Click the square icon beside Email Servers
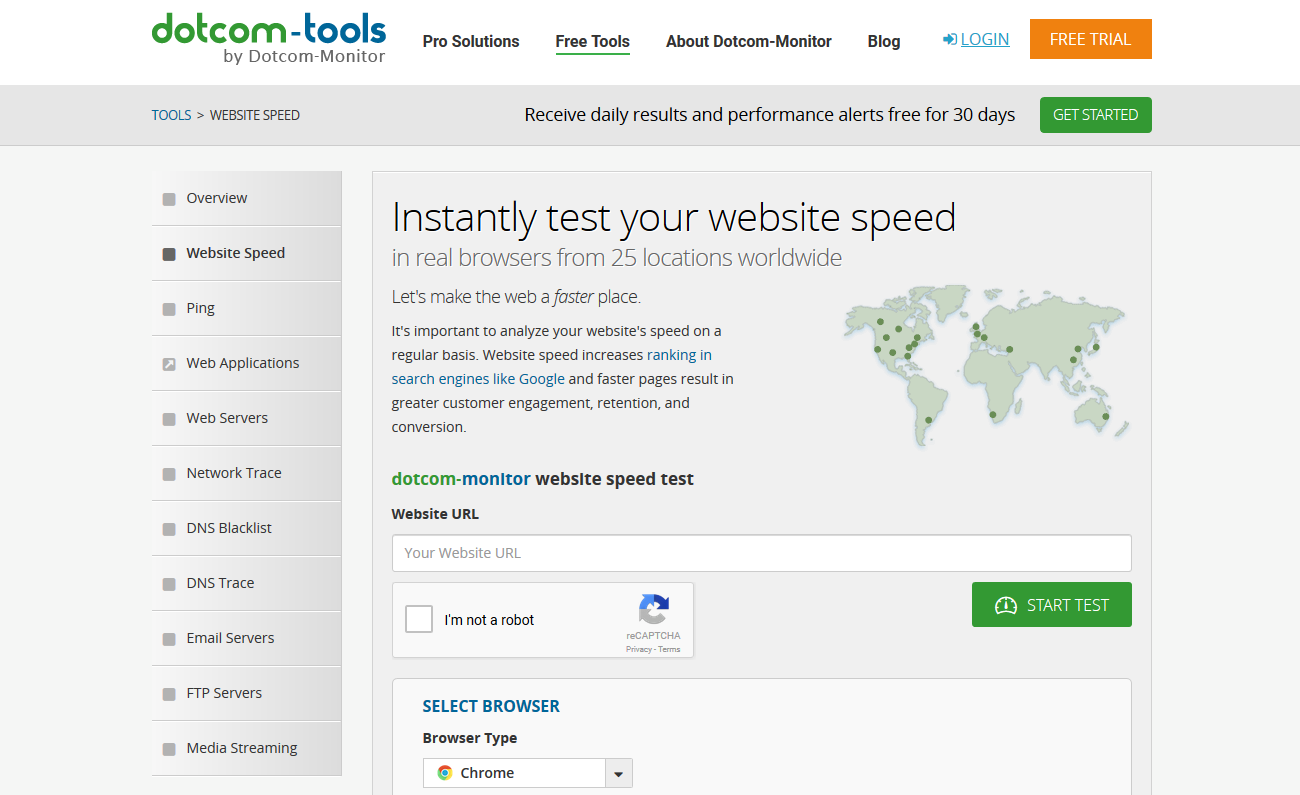 click(x=169, y=639)
